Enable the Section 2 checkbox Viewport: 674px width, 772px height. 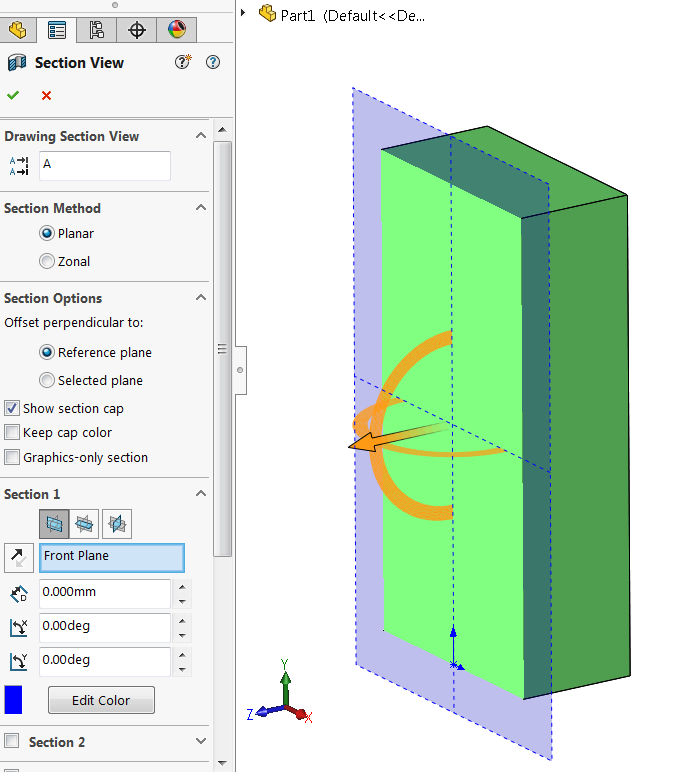pyautogui.click(x=12, y=741)
